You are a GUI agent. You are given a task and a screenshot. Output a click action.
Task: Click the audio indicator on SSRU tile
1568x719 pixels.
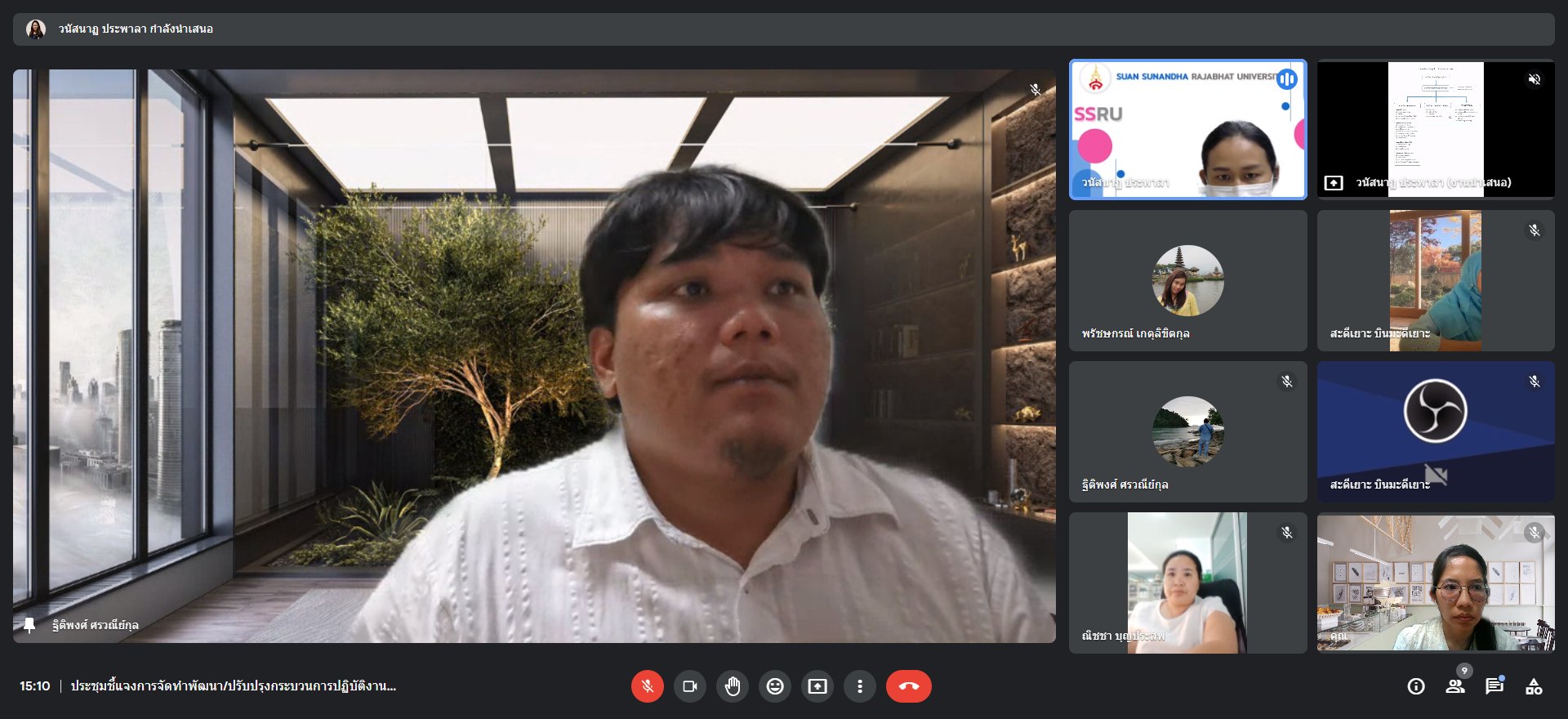1287,79
